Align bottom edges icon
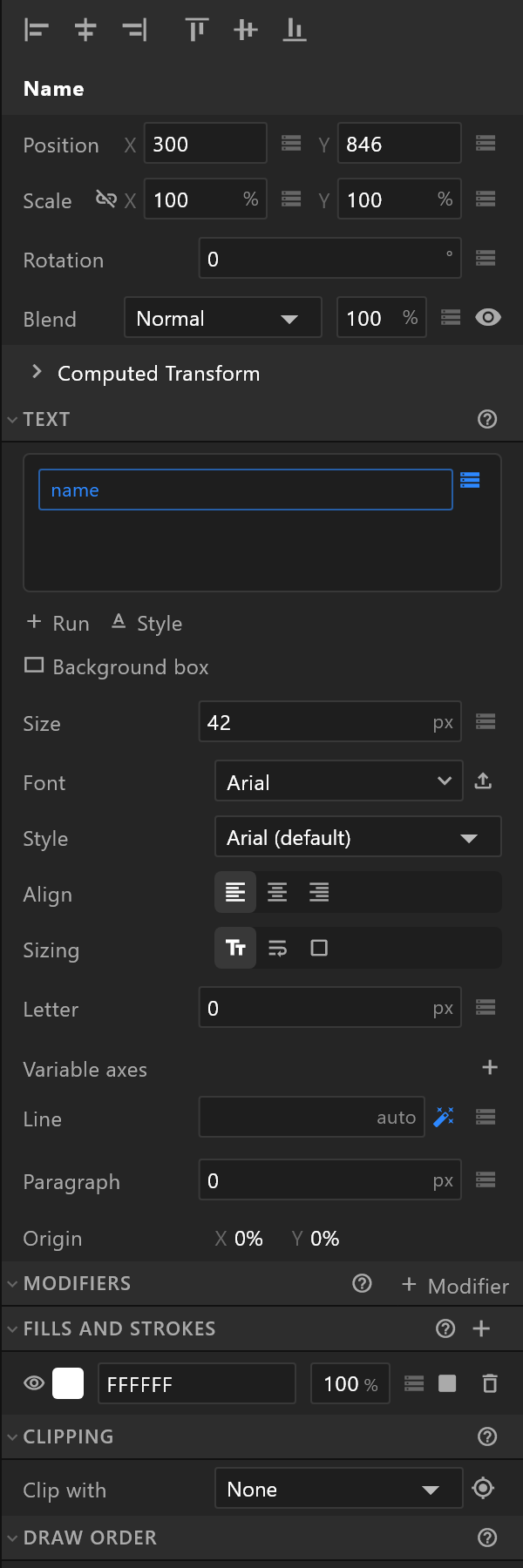Image resolution: width=523 pixels, height=1568 pixels. click(x=295, y=30)
